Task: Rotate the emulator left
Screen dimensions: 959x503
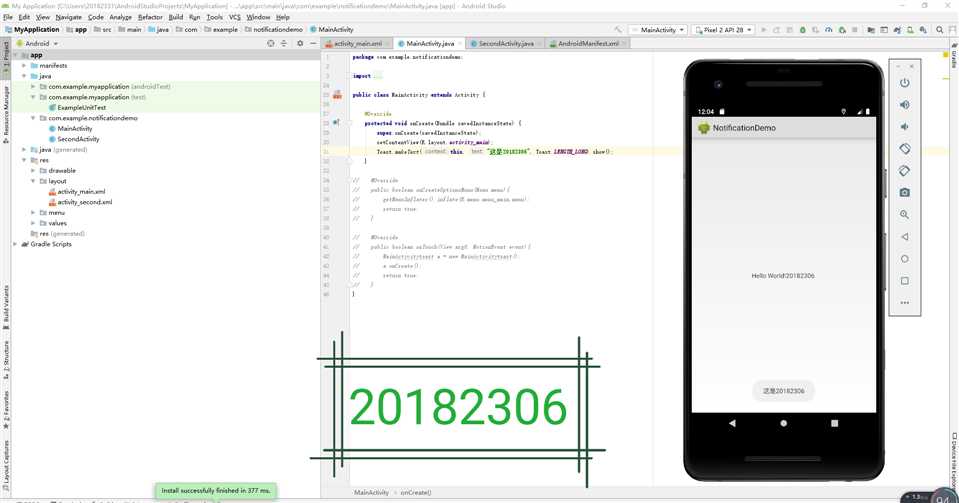Action: coord(905,149)
